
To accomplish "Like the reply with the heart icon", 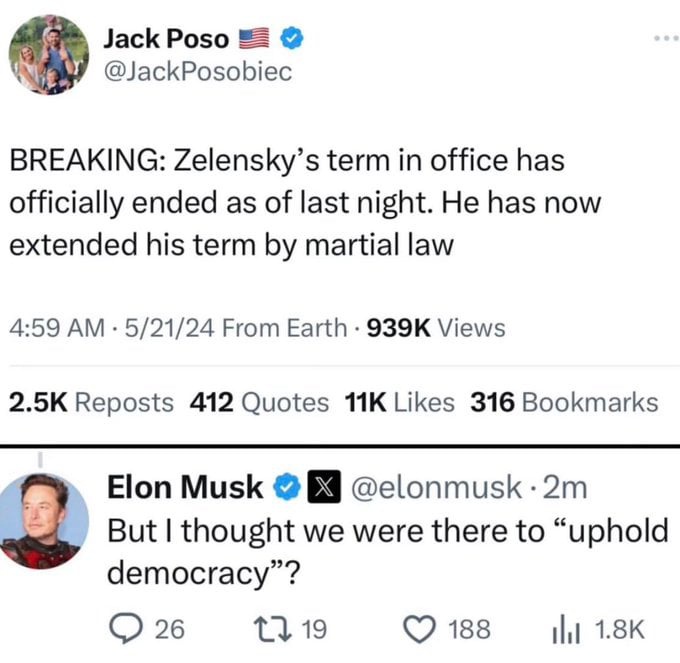I will pos(420,629).
